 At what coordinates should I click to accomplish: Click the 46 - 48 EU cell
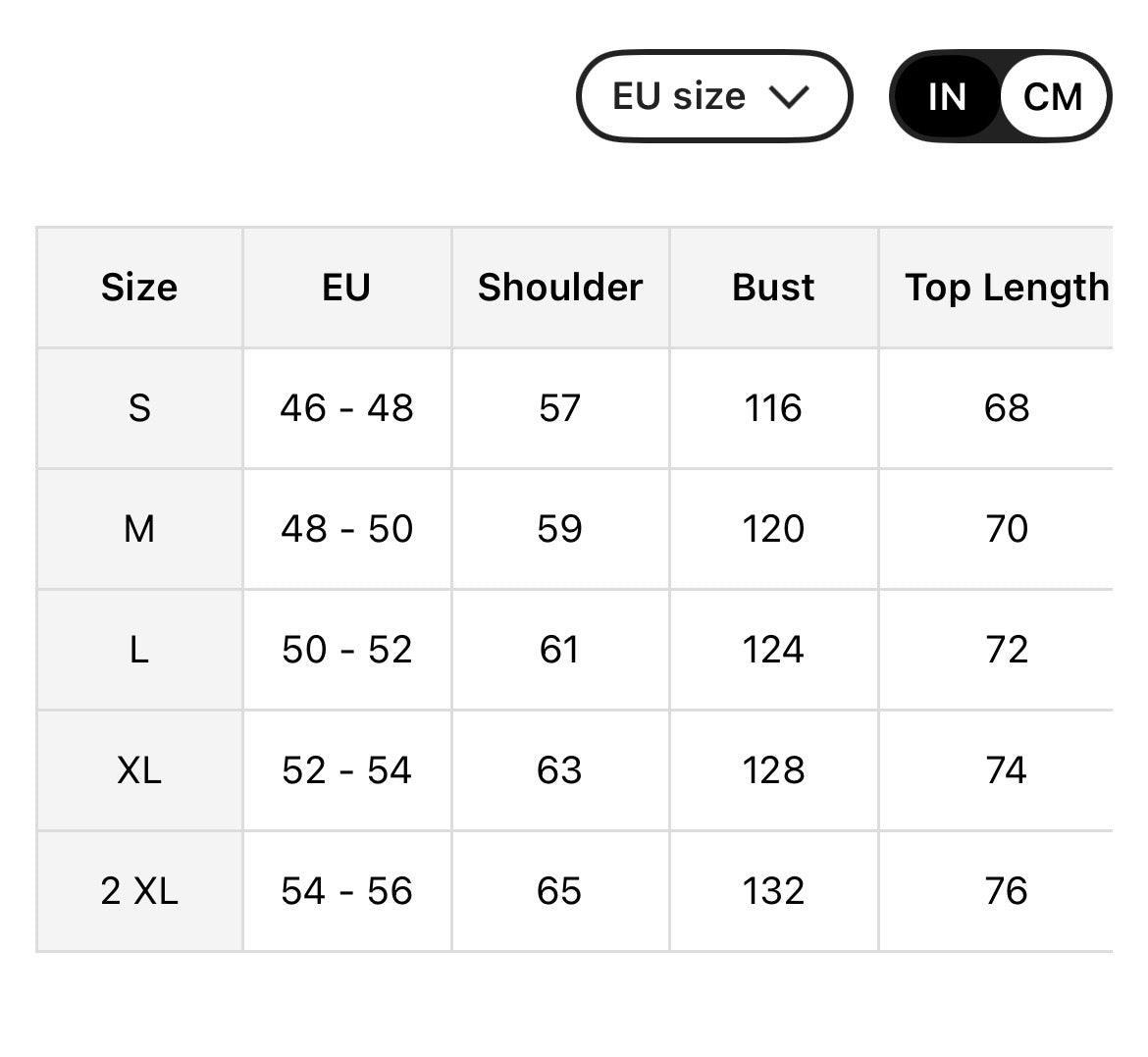[x=346, y=408]
